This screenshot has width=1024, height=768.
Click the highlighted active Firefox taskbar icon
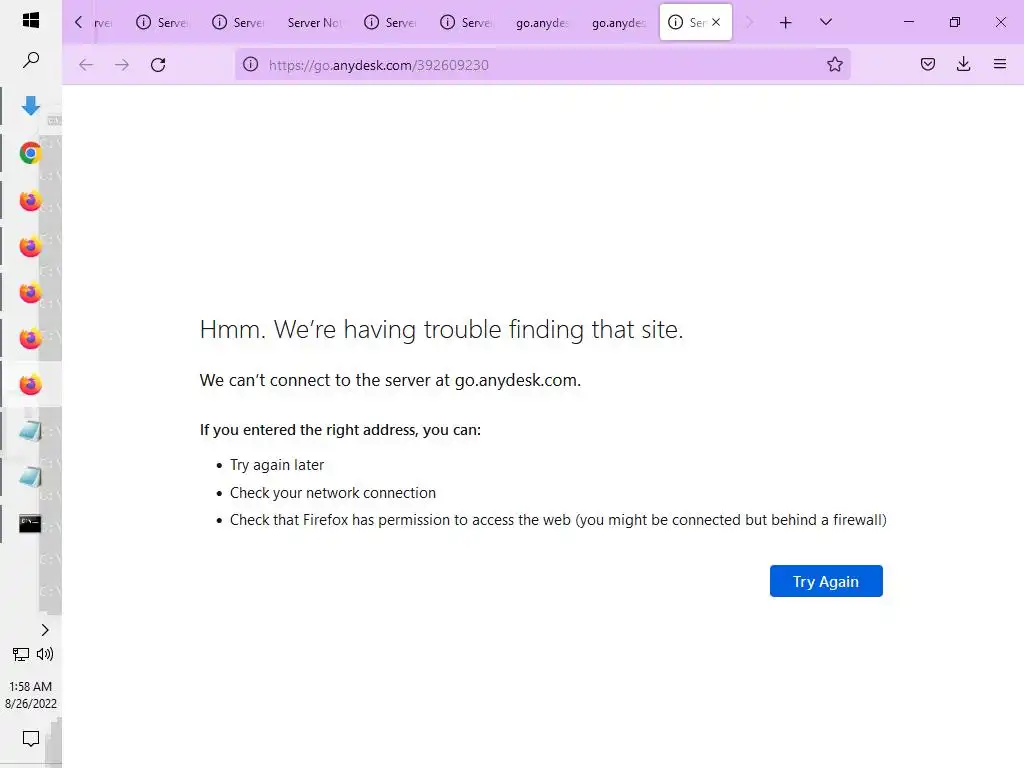(31, 385)
